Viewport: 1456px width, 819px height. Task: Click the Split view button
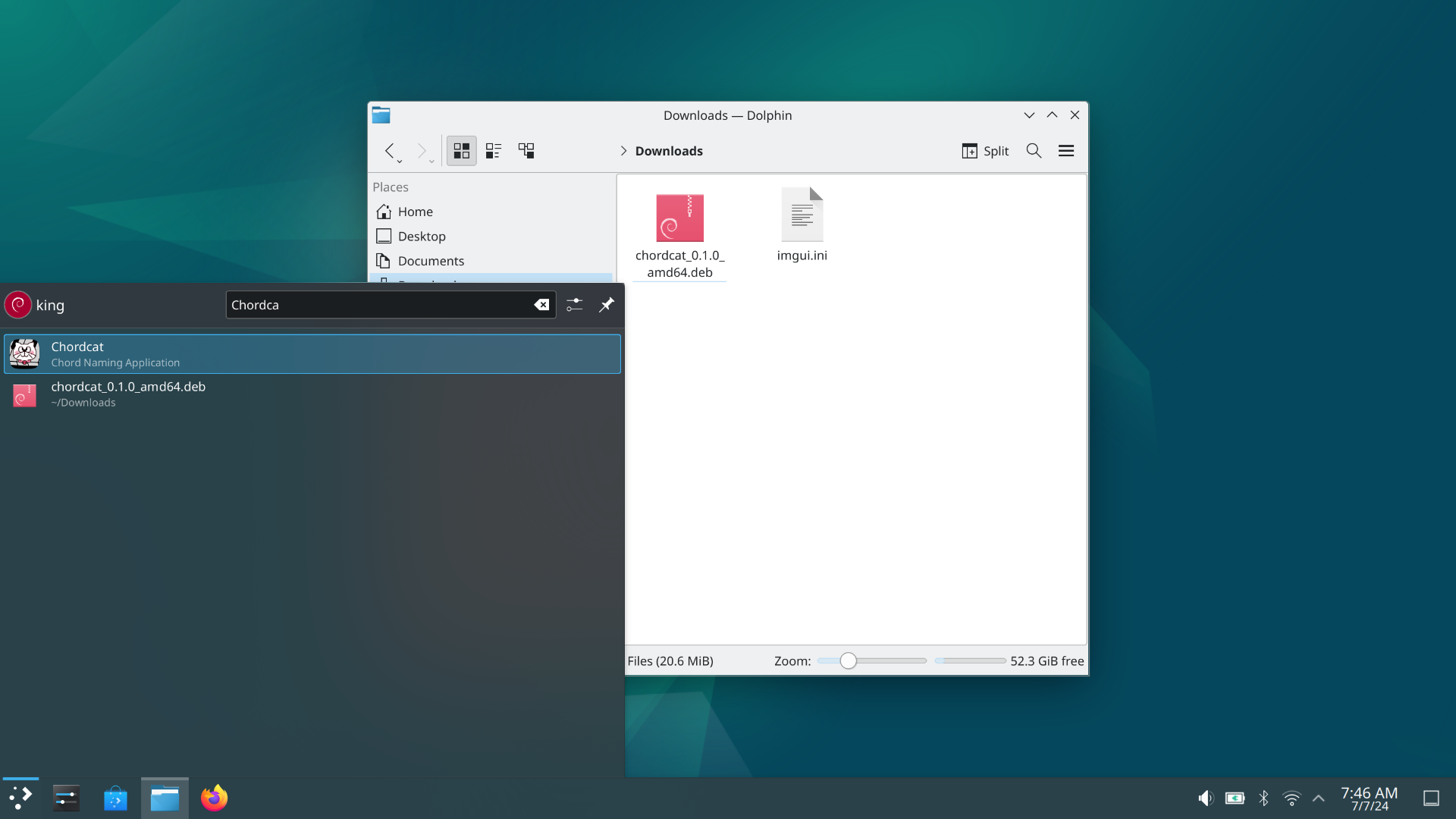[x=985, y=151]
